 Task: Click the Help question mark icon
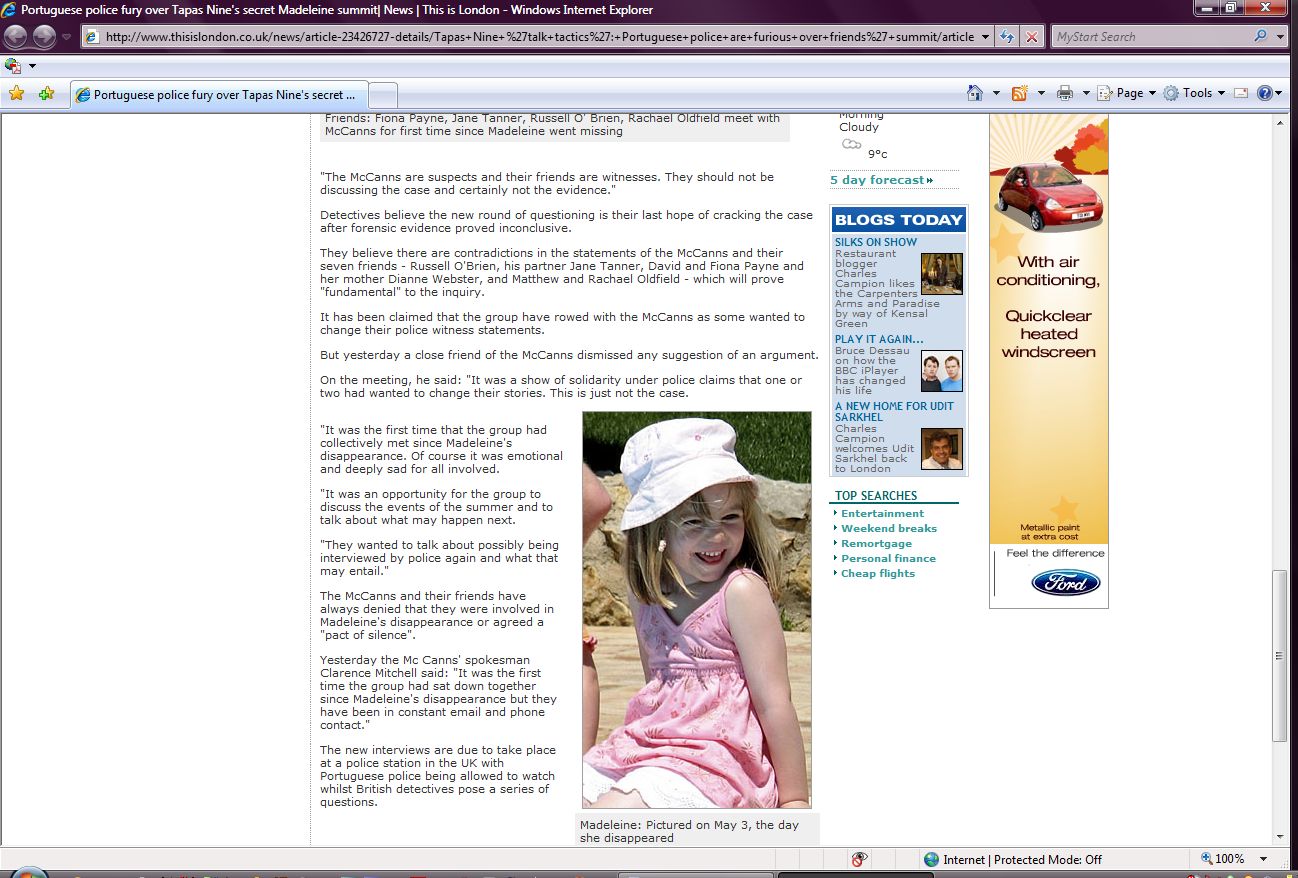click(1265, 93)
